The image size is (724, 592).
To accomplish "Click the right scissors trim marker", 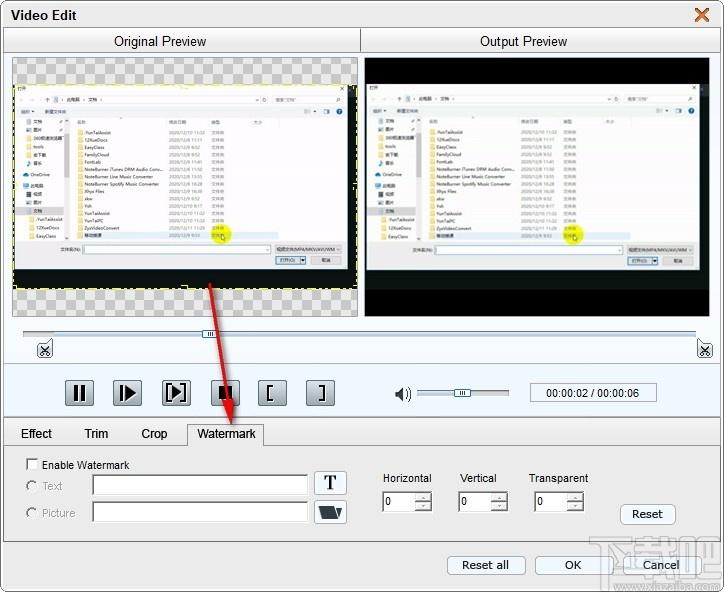I will [705, 349].
